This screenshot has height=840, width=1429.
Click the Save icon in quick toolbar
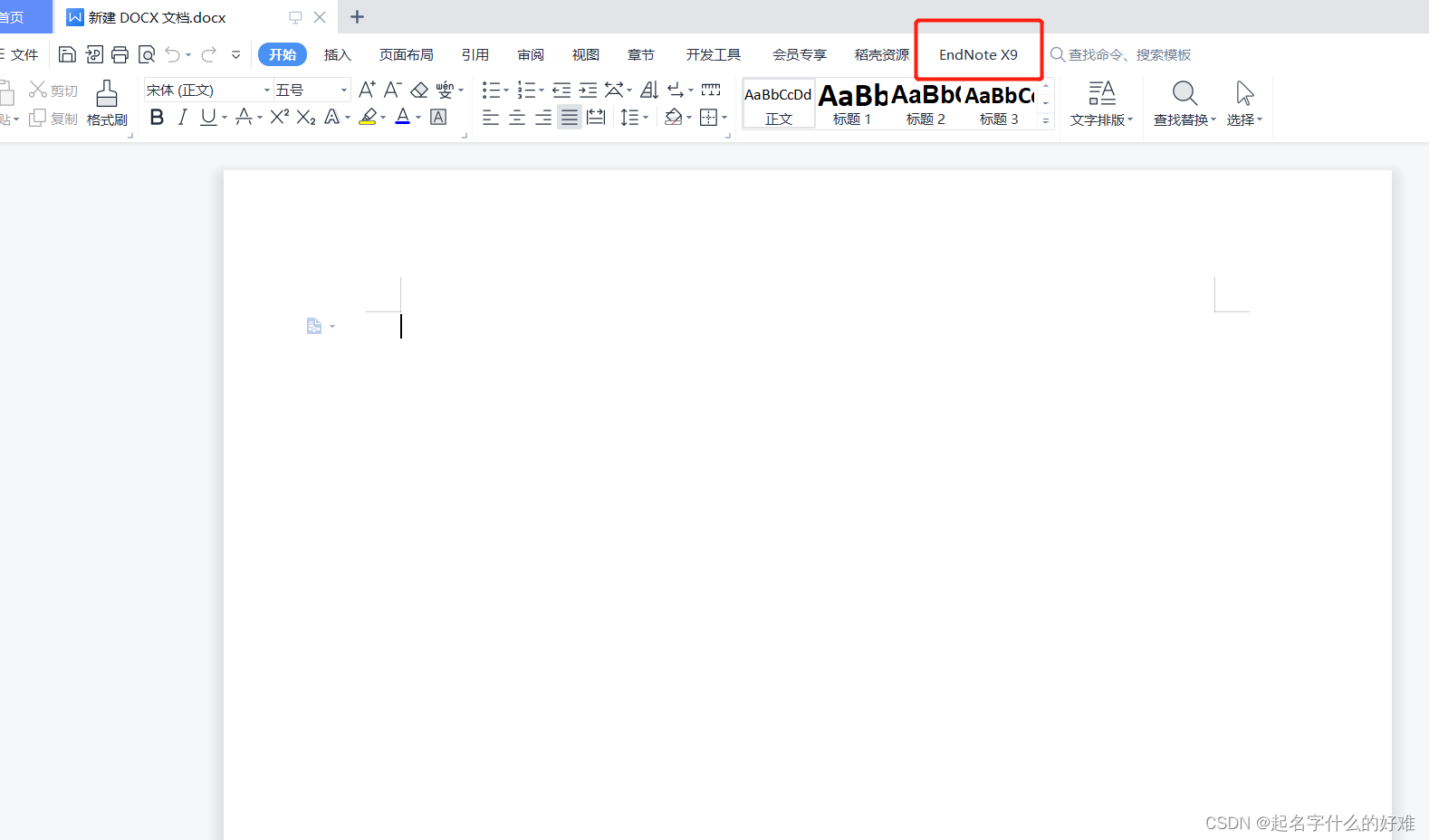(x=67, y=54)
